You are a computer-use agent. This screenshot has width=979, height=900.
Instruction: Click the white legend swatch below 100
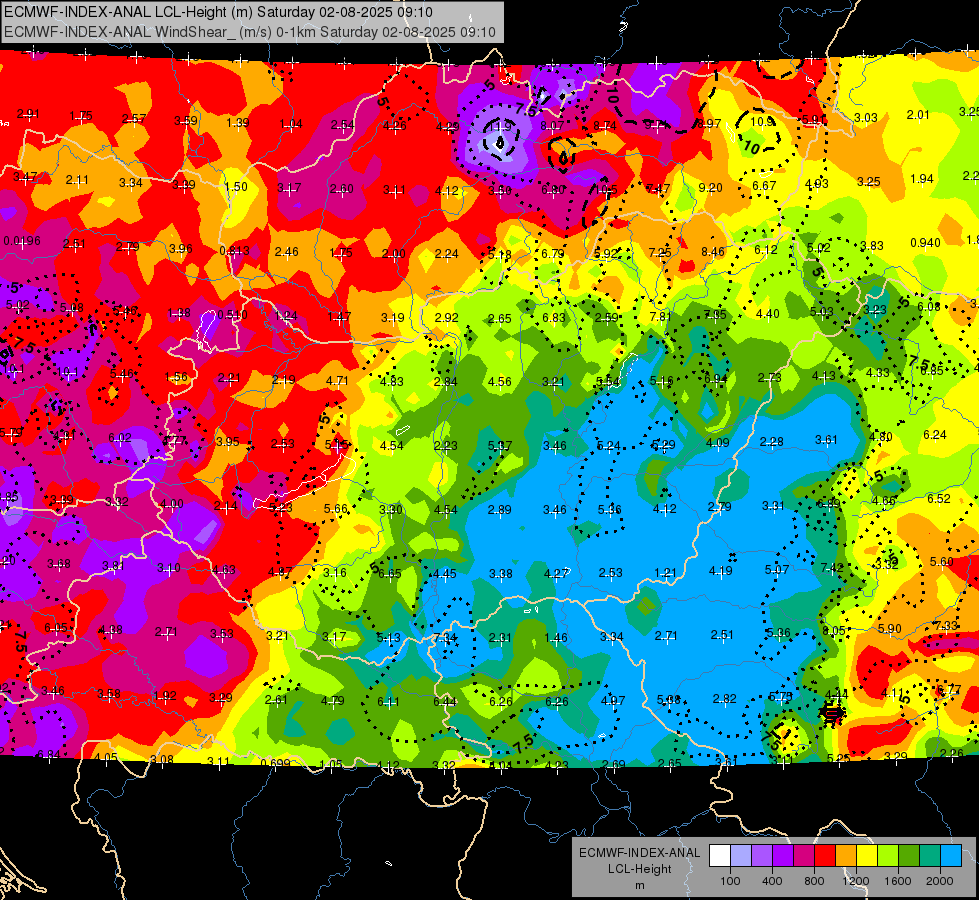point(719,856)
